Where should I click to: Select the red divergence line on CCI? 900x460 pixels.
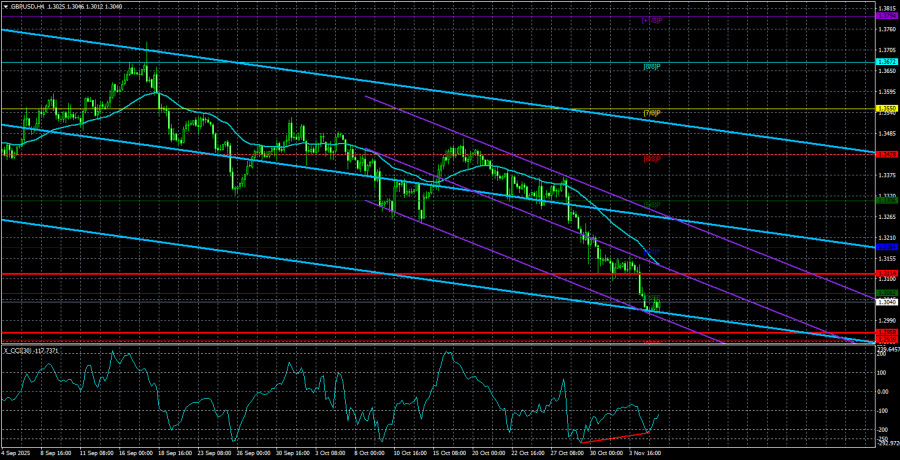pos(614,437)
